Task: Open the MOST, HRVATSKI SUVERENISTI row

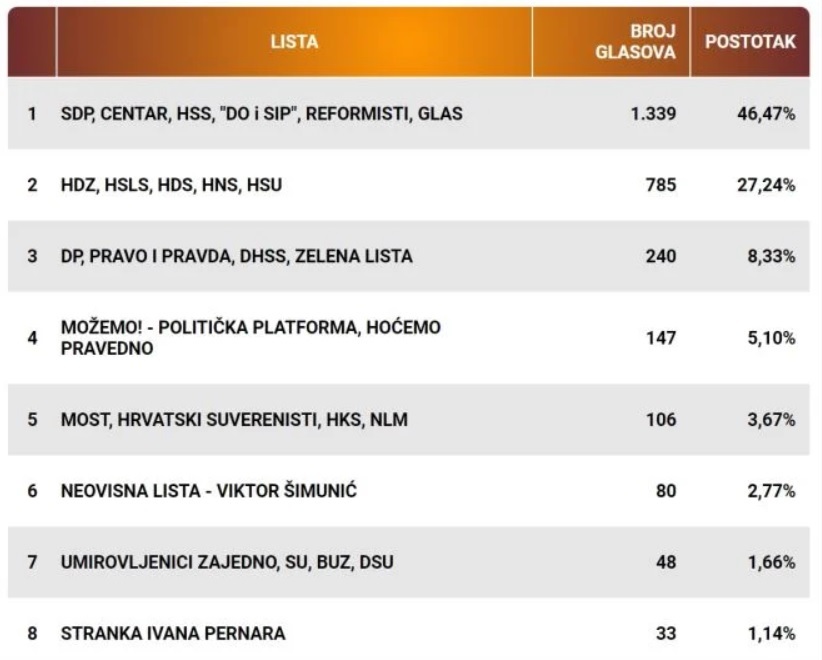Action: [409, 419]
